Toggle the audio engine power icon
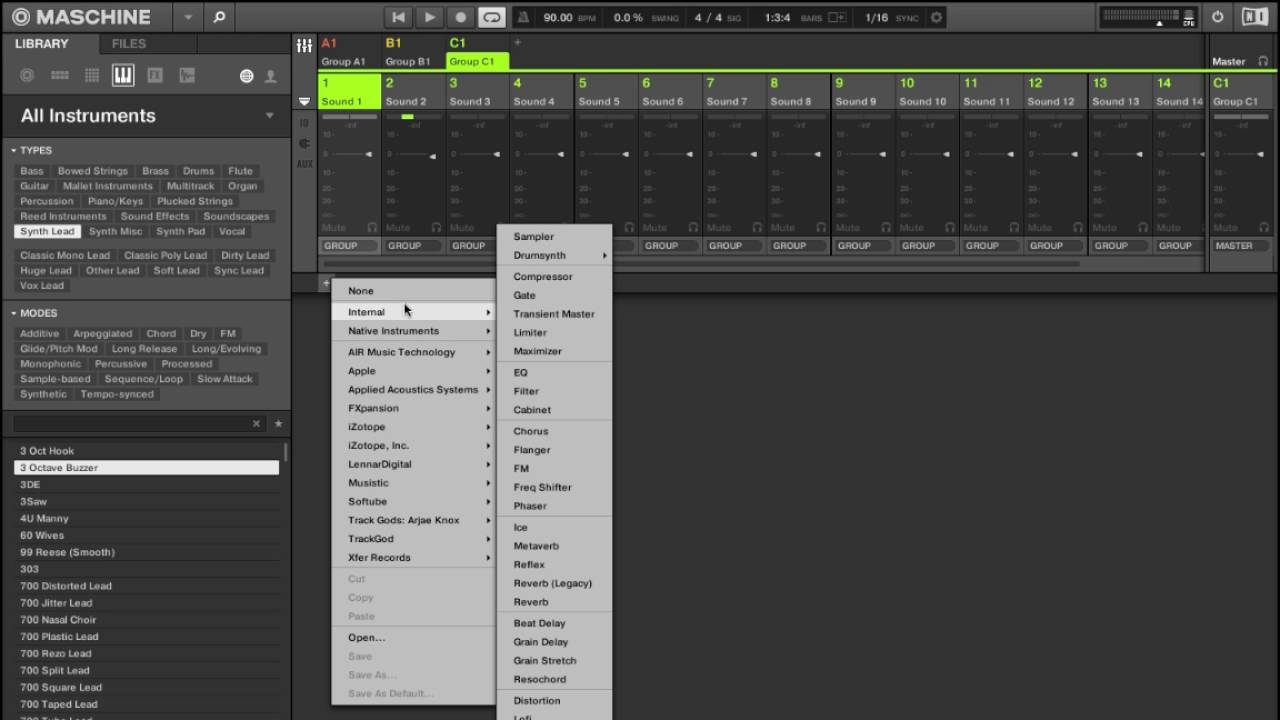Viewport: 1280px width, 720px height. click(x=1217, y=17)
